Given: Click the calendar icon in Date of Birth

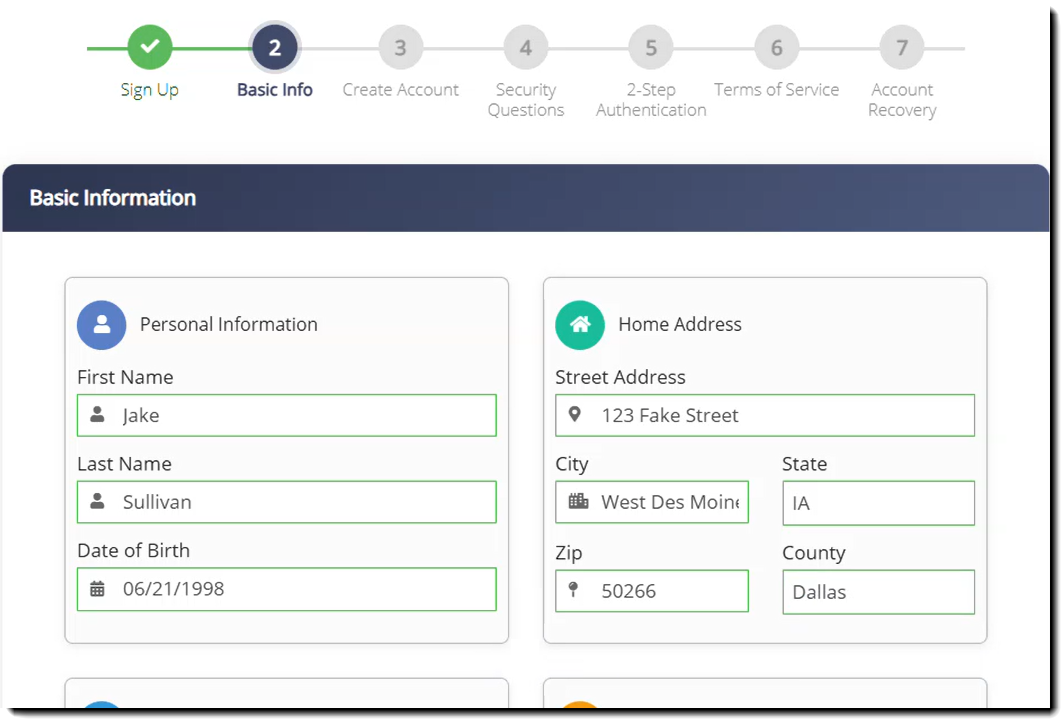Looking at the screenshot, I should [97, 589].
